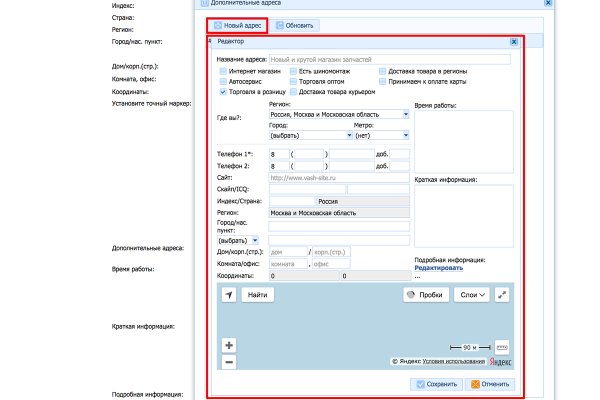600x400 pixels.
Task: Uncheck the Торговля в розницу checkbox
Action: 222,92
